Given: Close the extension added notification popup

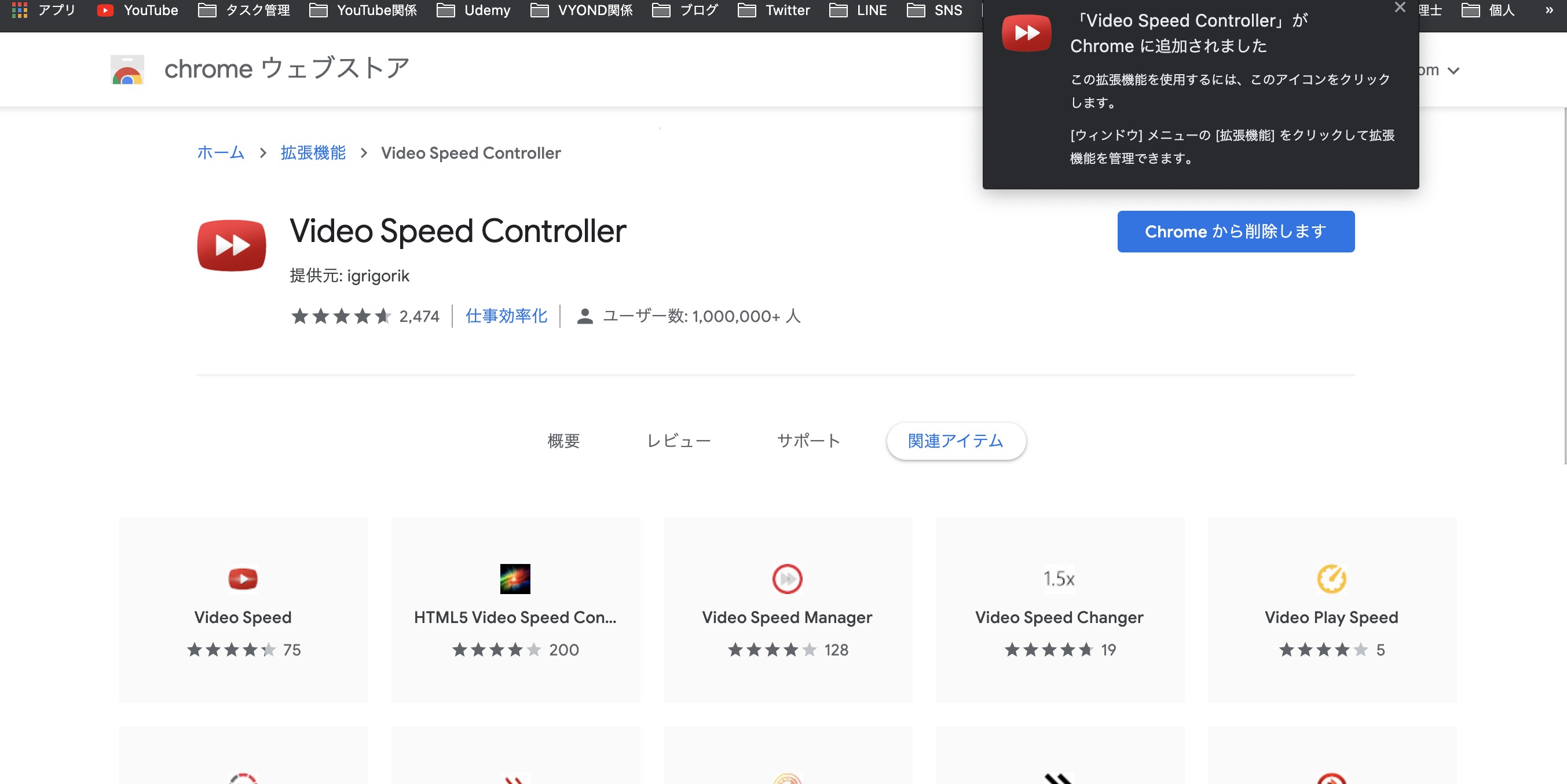Looking at the screenshot, I should coord(1400,8).
